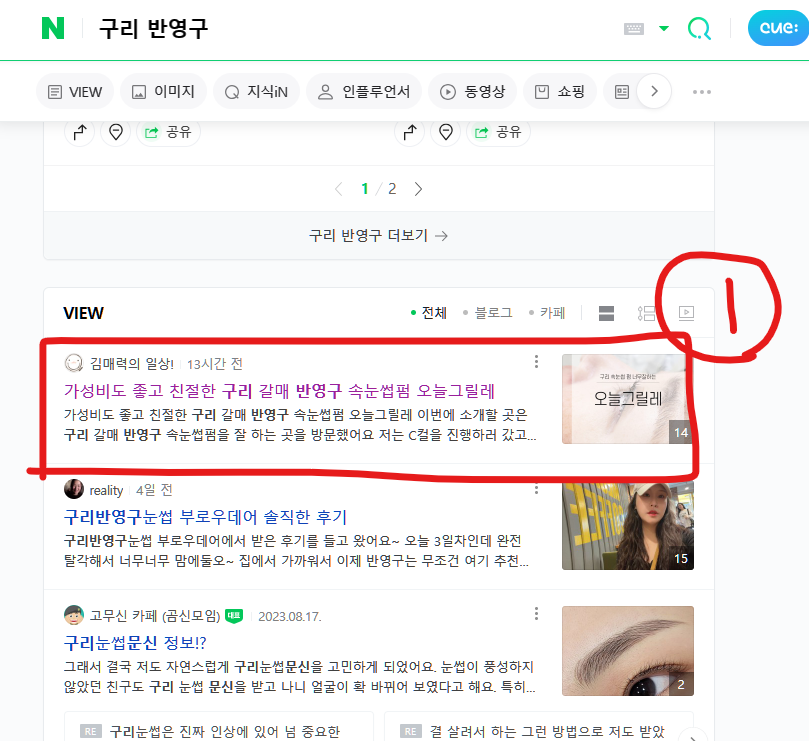The width and height of the screenshot is (809, 741).
Task: Click 김매력의 일상! profile avatar
Action: tap(74, 363)
